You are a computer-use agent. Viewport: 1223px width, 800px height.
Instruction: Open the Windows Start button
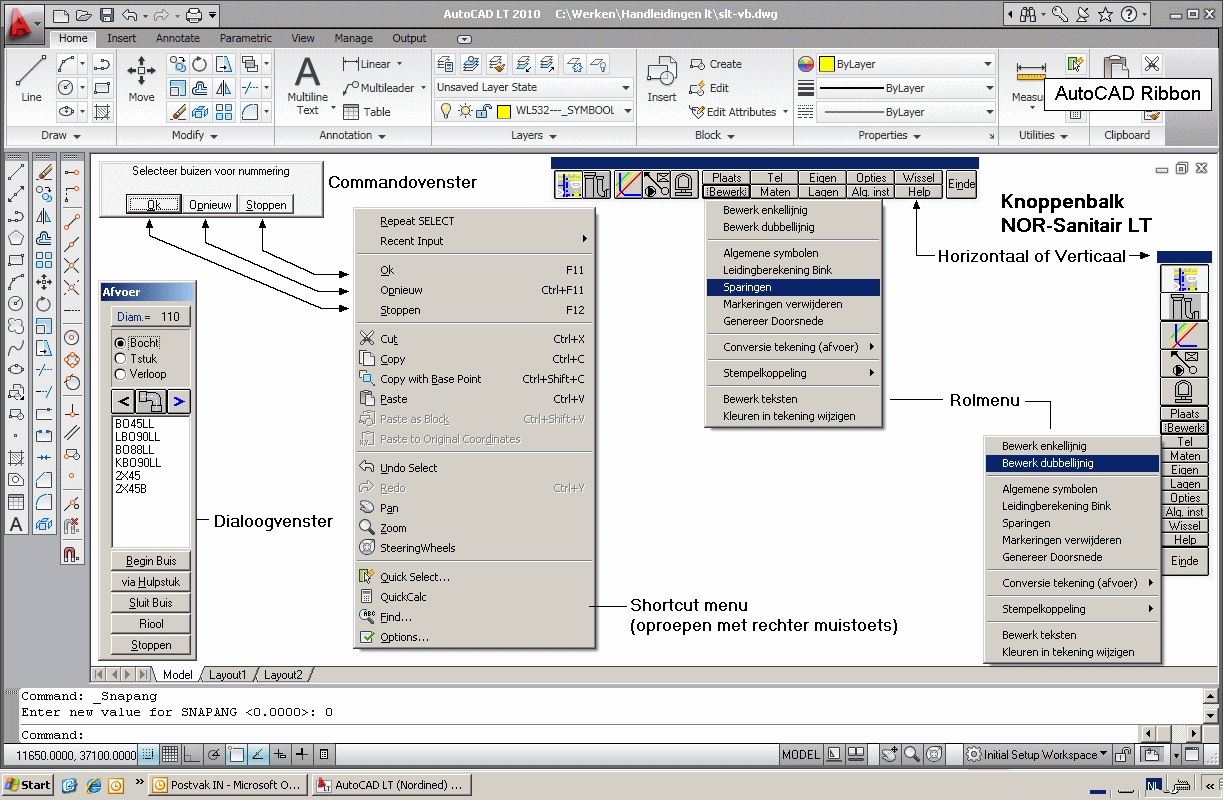click(28, 785)
